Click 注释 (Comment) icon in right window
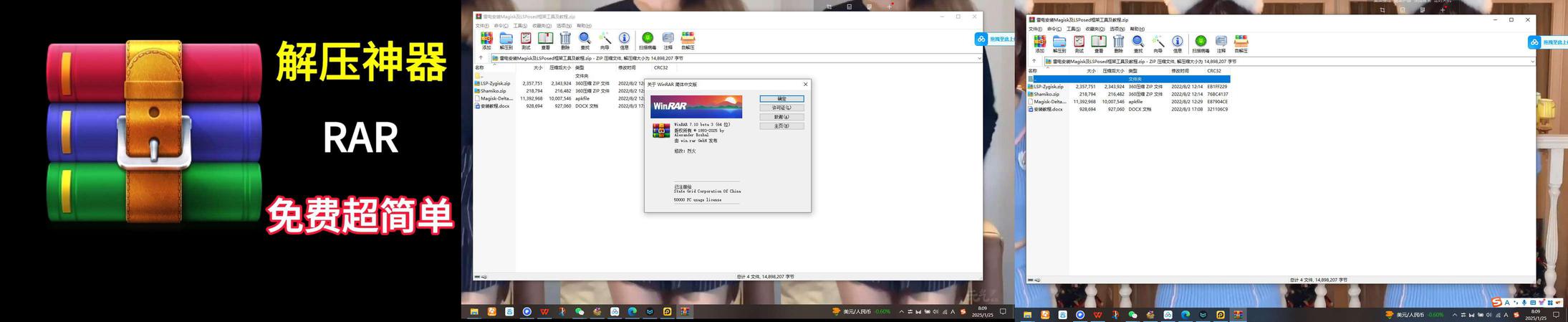This screenshot has width=1568, height=322. 1221,43
